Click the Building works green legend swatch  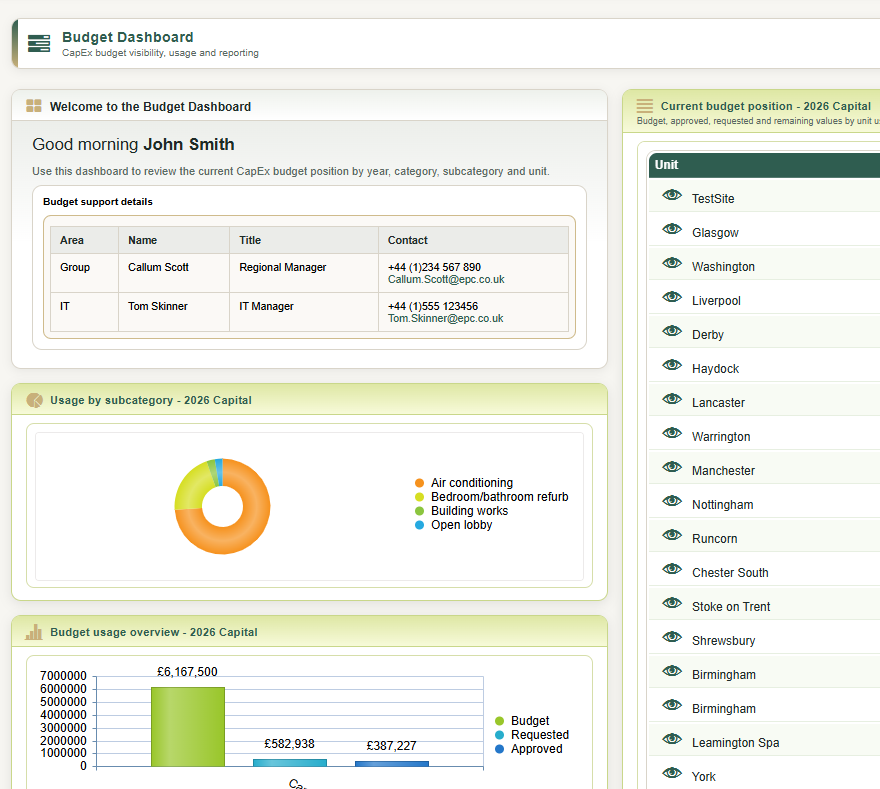point(419,511)
